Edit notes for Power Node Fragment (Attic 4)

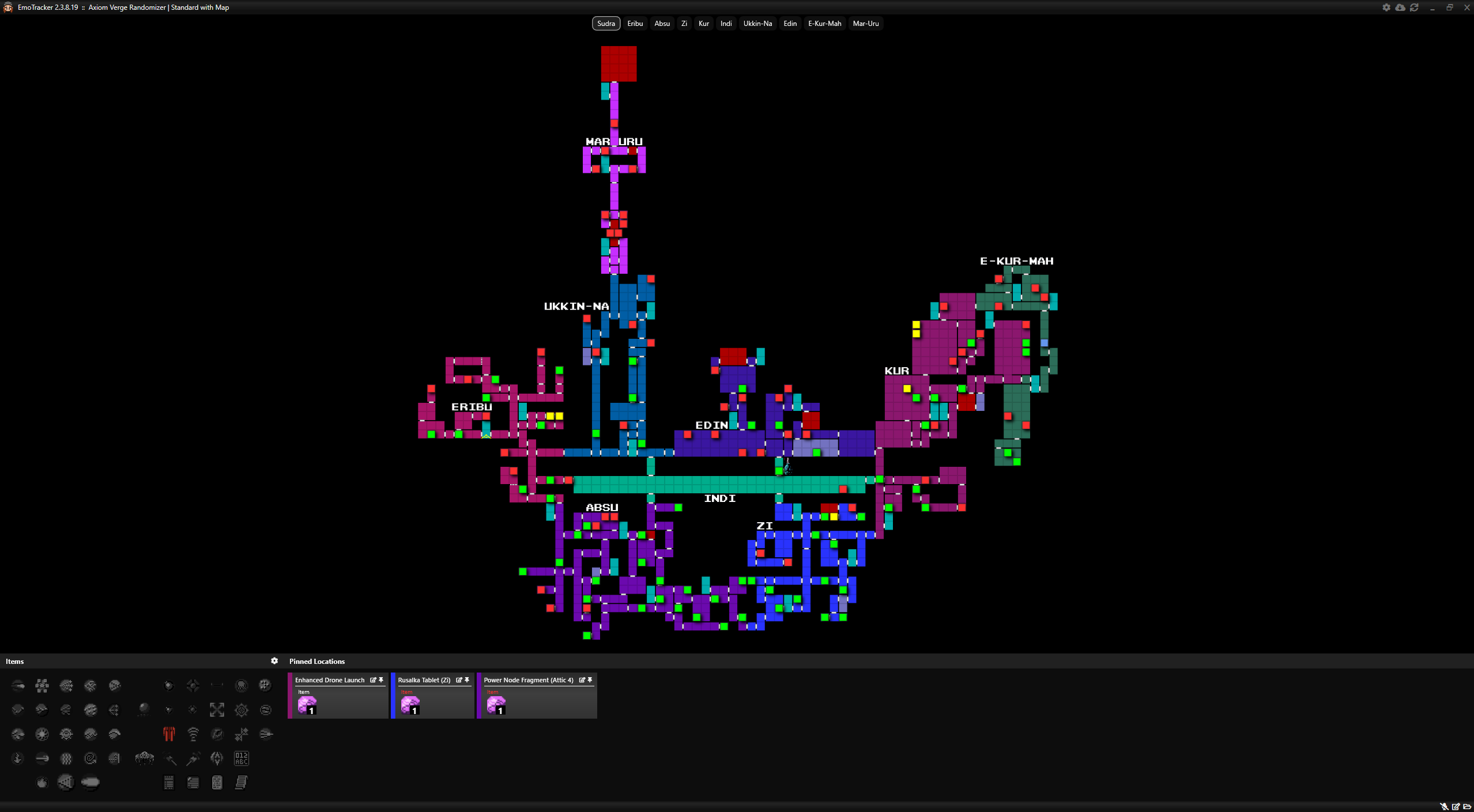point(582,680)
